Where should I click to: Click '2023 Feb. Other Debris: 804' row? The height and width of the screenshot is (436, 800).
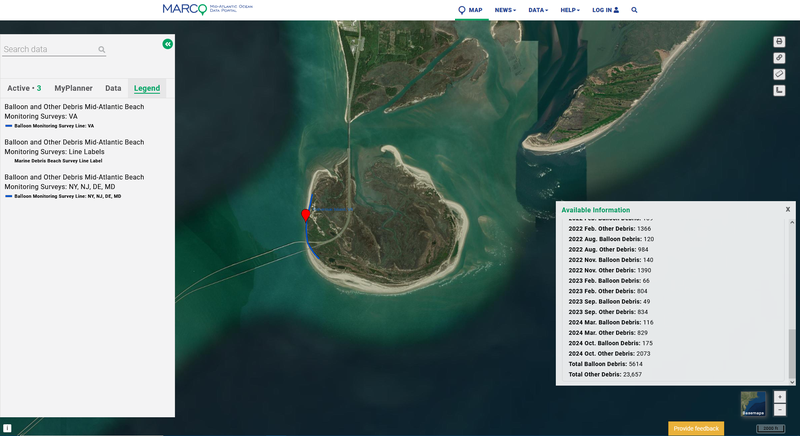(x=608, y=291)
